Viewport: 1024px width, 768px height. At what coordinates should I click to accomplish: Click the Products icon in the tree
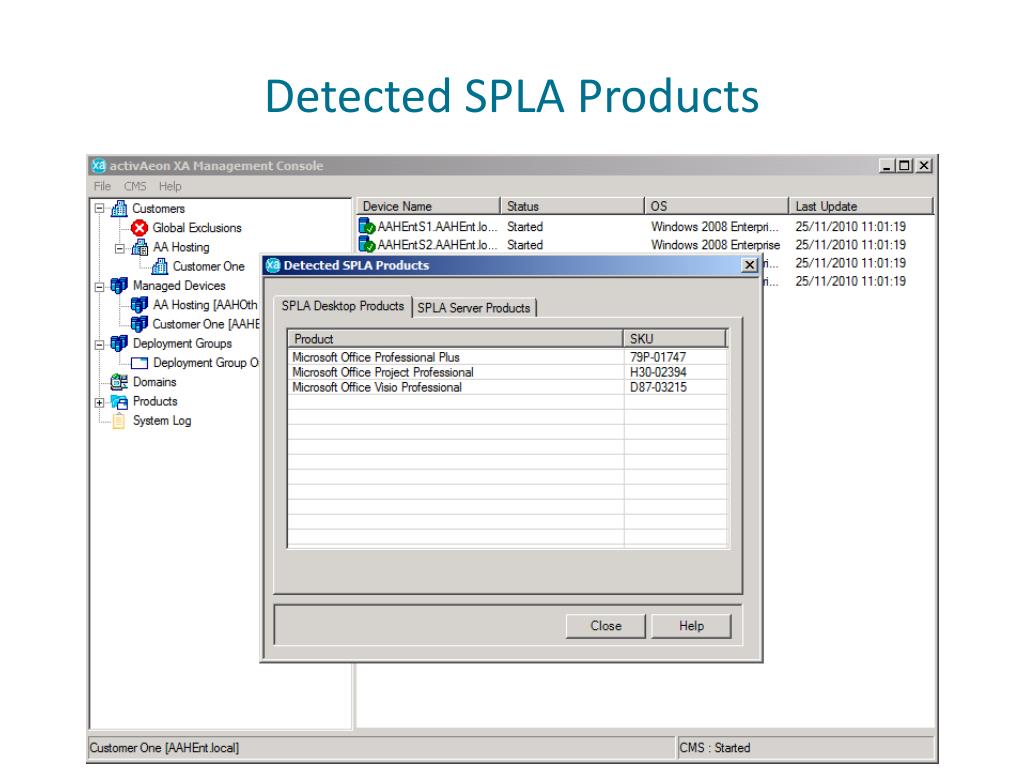120,402
